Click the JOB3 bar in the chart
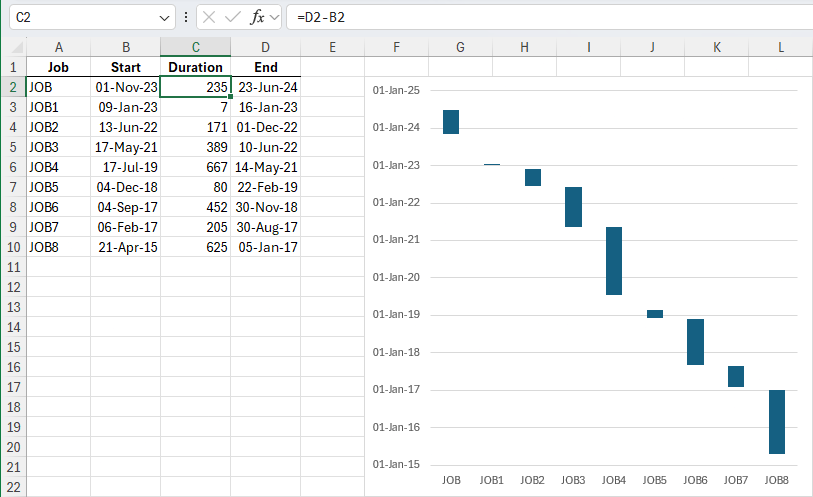 point(573,207)
